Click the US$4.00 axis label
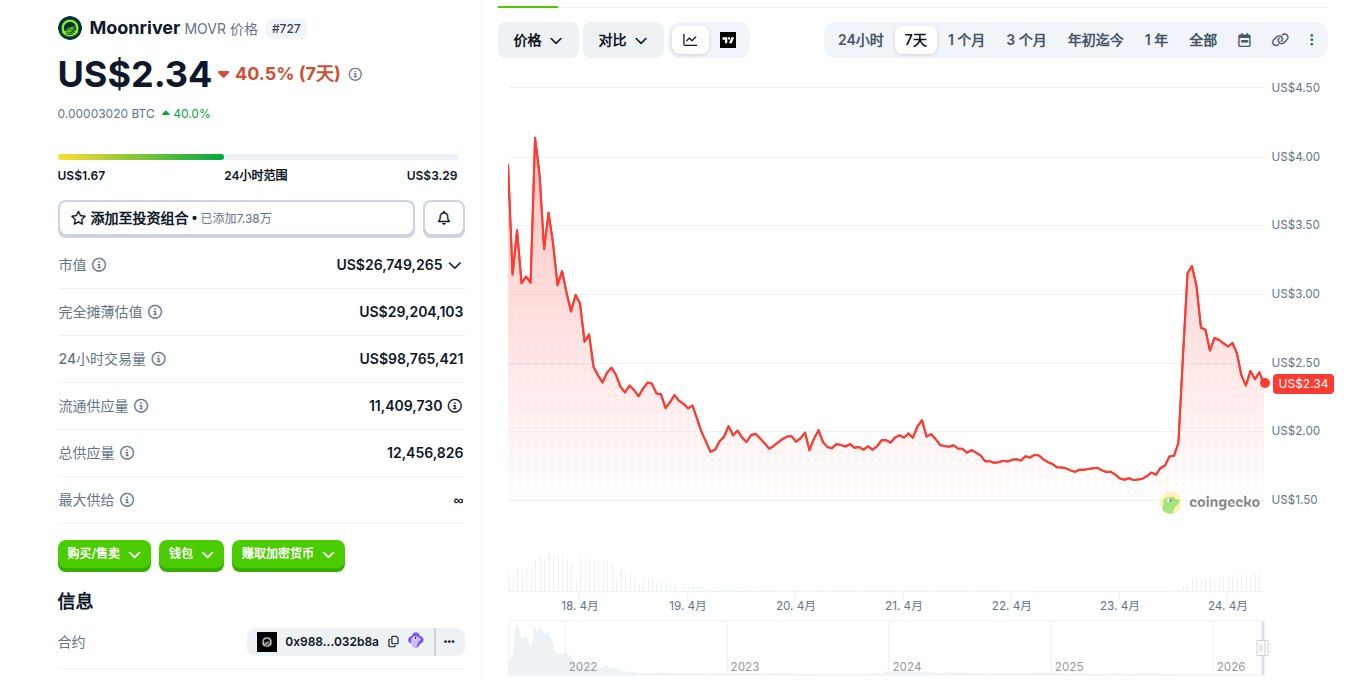The image size is (1360, 680). click(x=1296, y=156)
